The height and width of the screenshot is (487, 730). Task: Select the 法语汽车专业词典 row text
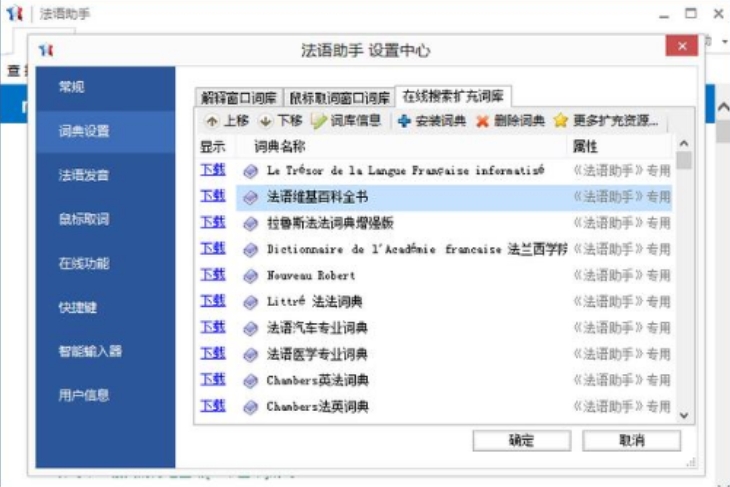(x=317, y=328)
